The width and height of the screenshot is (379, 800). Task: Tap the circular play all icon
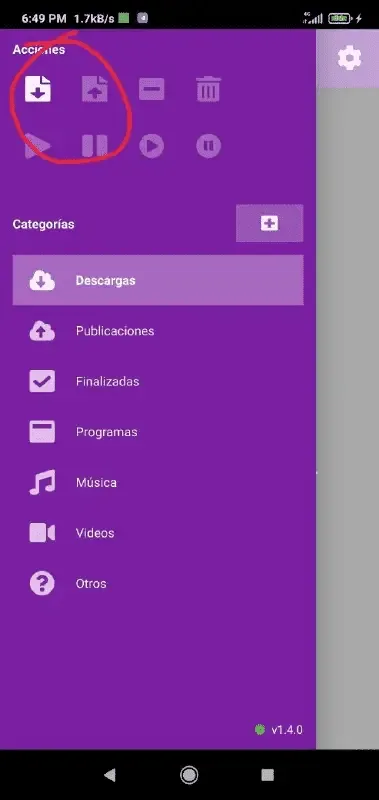coord(152,146)
